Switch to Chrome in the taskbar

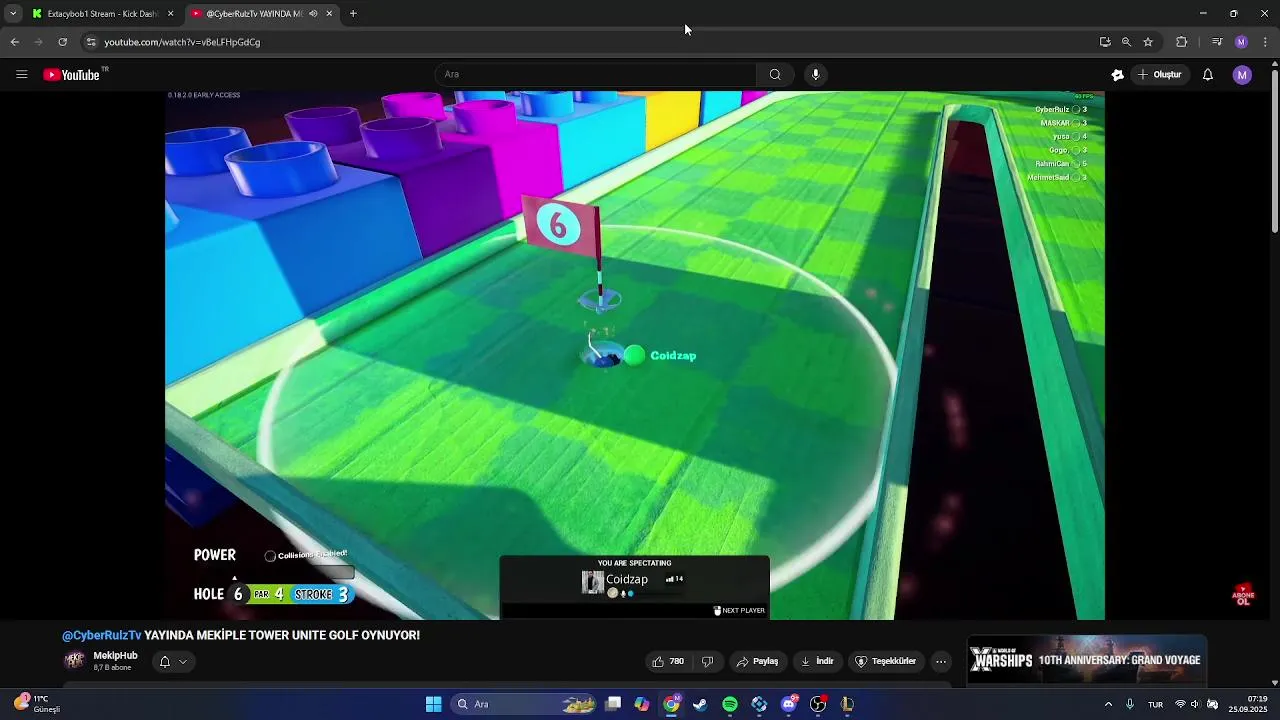672,704
